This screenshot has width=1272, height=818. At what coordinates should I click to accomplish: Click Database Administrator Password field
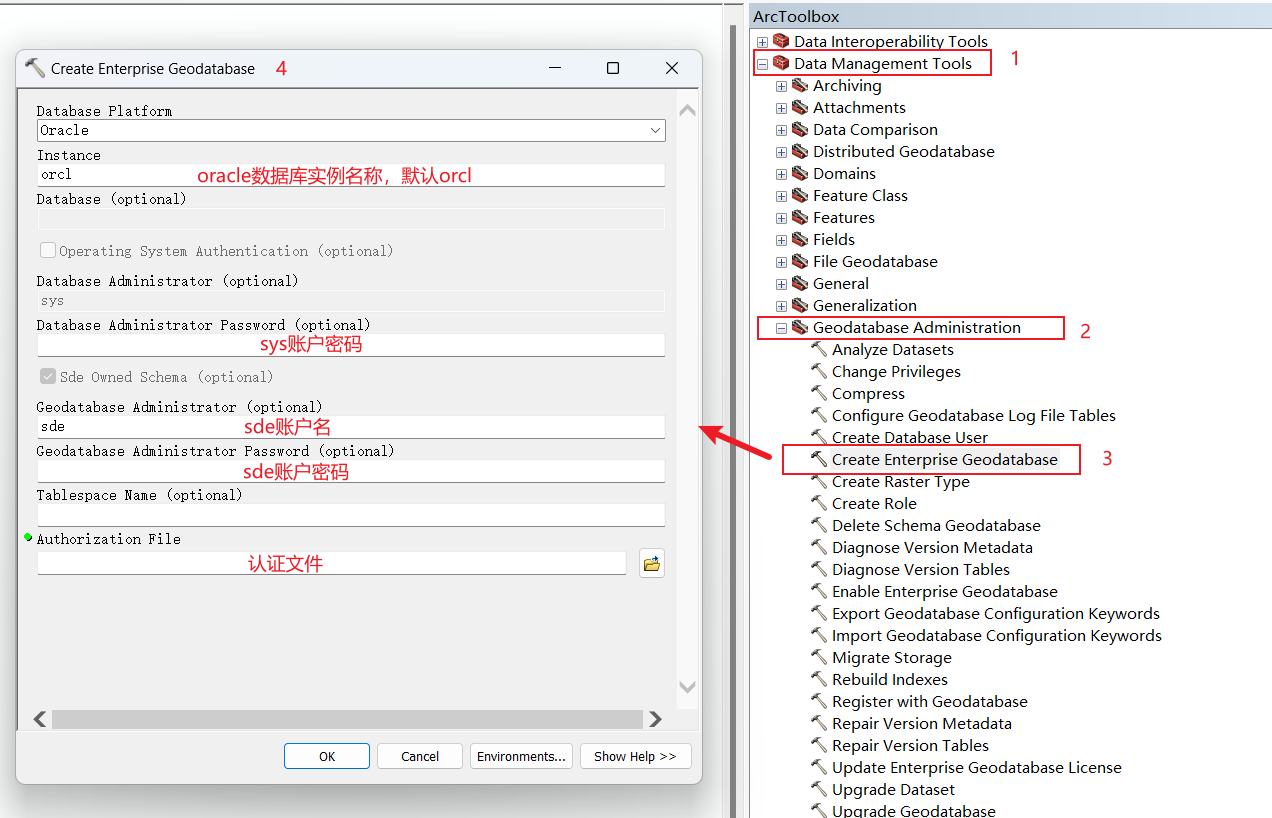351,345
